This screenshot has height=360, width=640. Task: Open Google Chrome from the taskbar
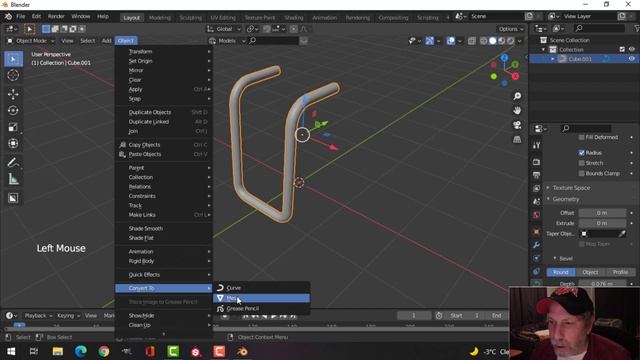104,351
